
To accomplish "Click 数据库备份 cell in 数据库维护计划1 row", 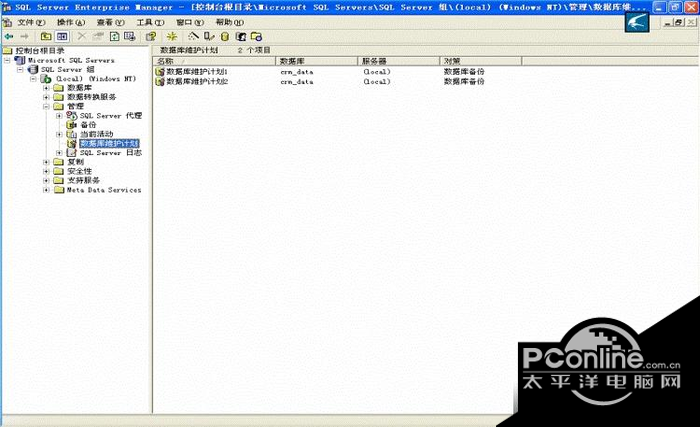I will pos(464,71).
